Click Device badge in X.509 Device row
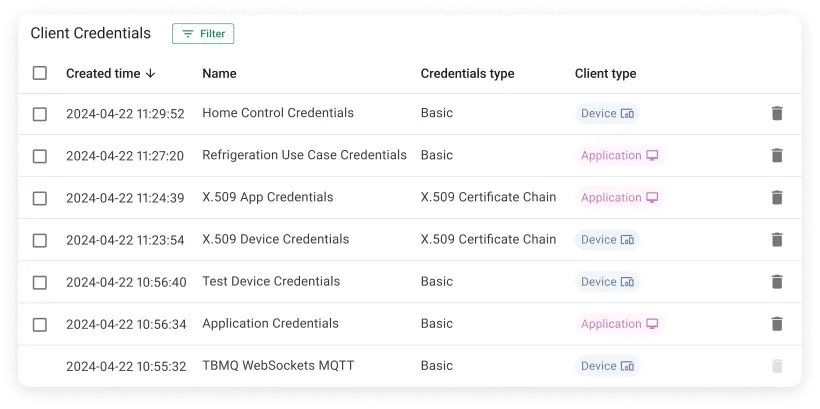The image size is (820, 409). point(606,240)
